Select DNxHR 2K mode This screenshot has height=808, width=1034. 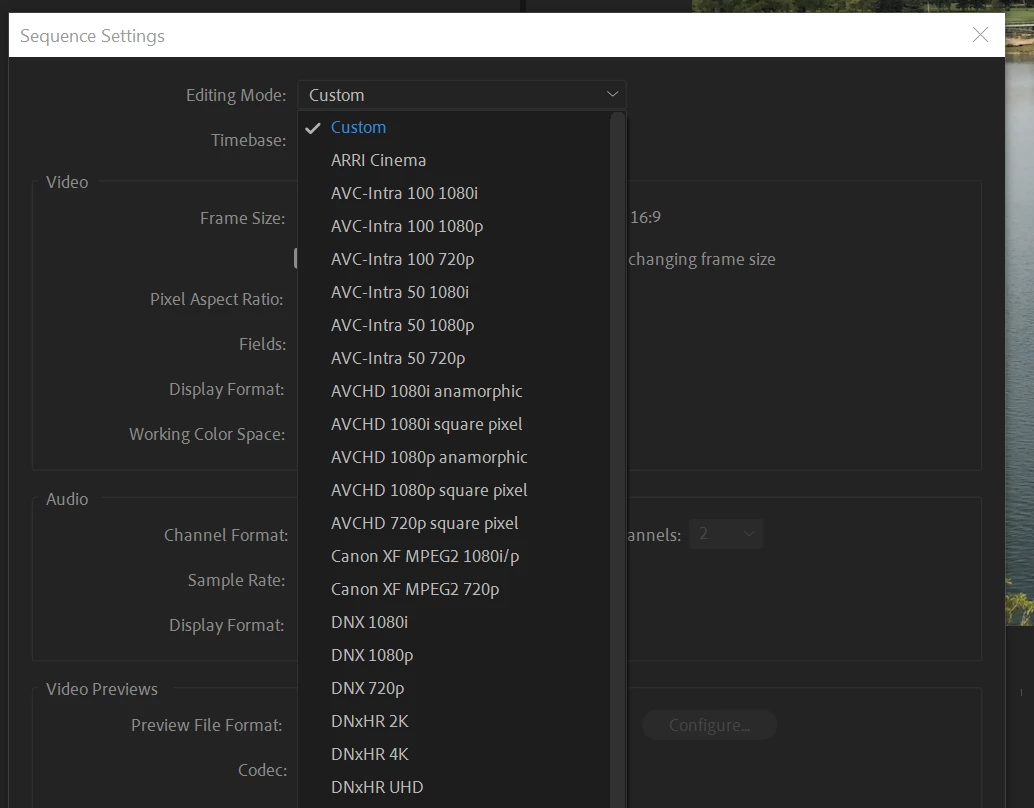click(454, 721)
